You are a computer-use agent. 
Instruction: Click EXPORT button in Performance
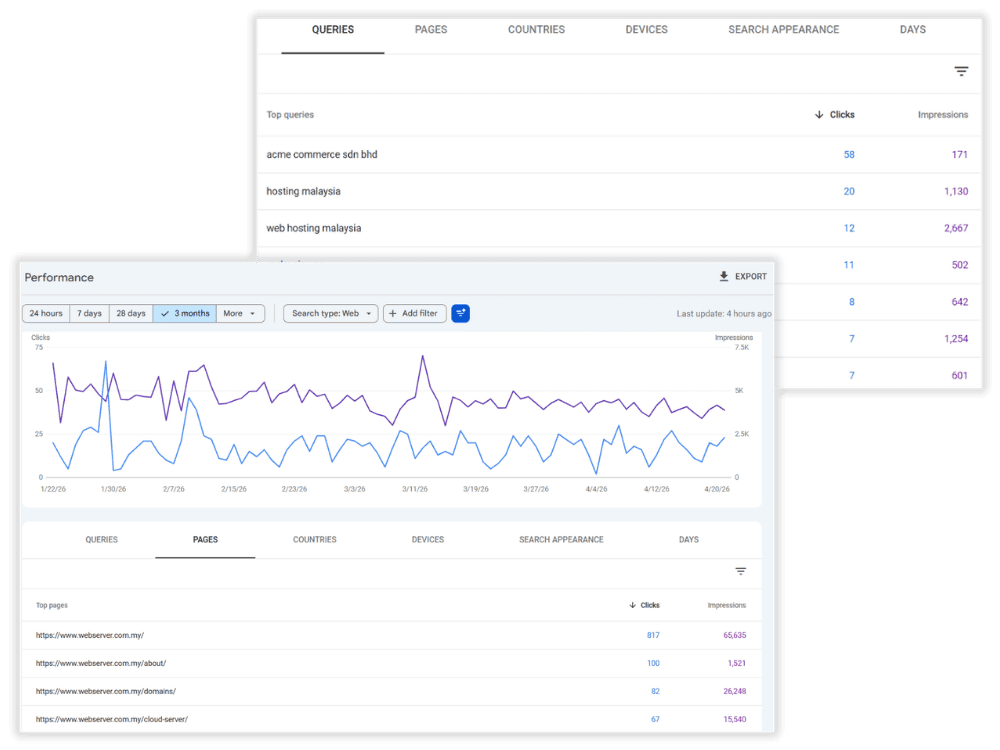click(x=743, y=276)
